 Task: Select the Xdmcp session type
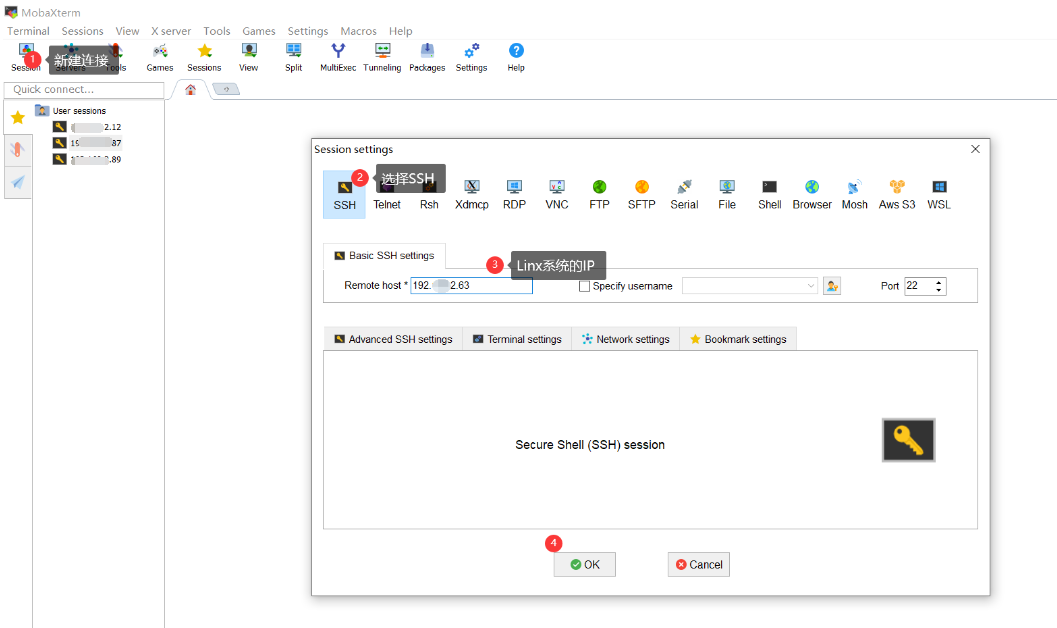pos(472,195)
